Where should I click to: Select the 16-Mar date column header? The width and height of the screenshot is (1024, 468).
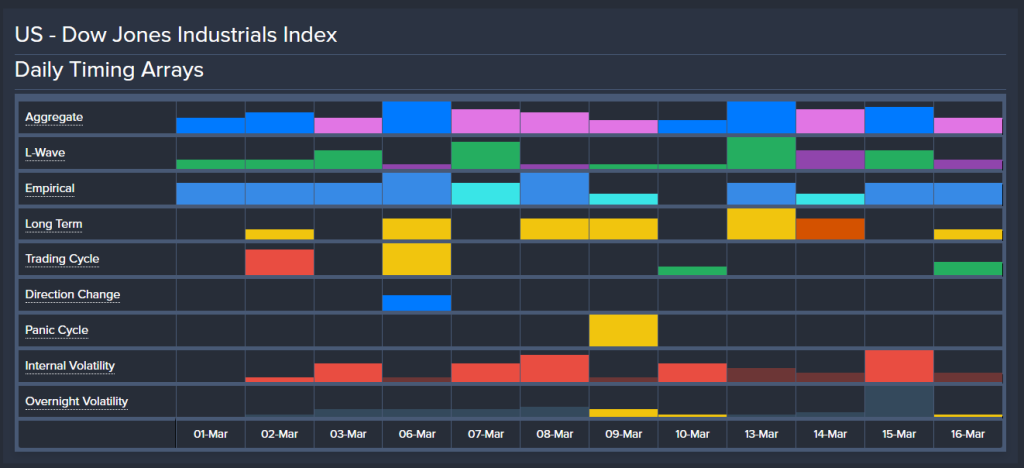tap(967, 434)
